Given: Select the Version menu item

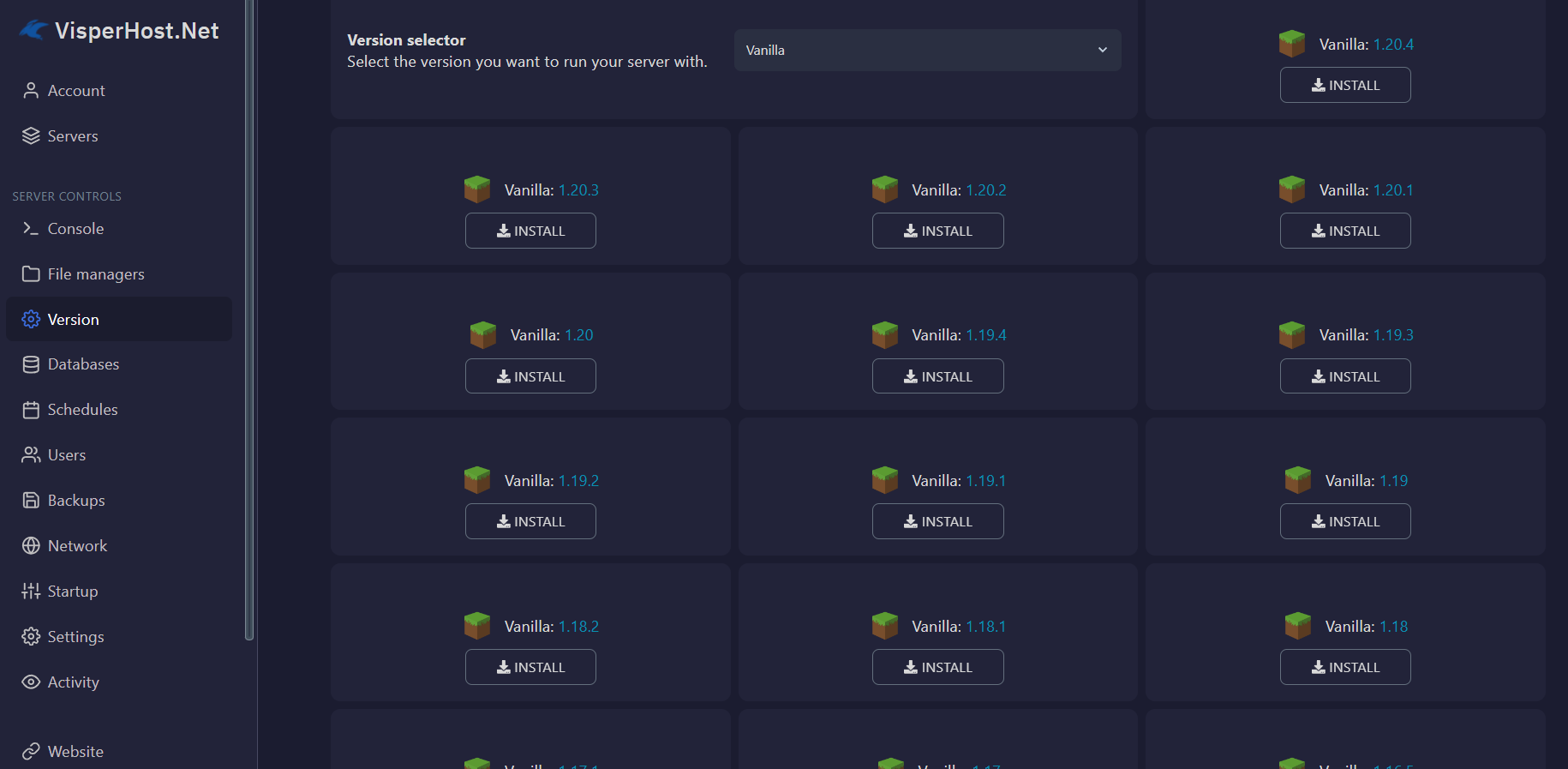Looking at the screenshot, I should pyautogui.click(x=119, y=320).
